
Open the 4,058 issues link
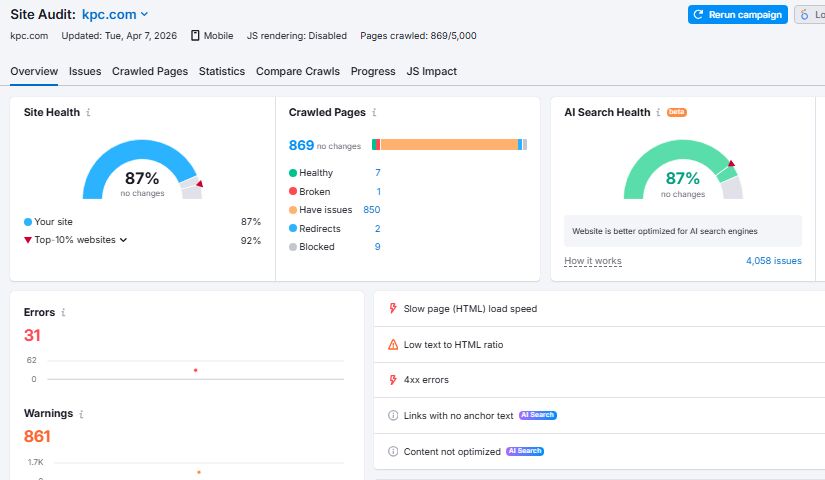[773, 261]
